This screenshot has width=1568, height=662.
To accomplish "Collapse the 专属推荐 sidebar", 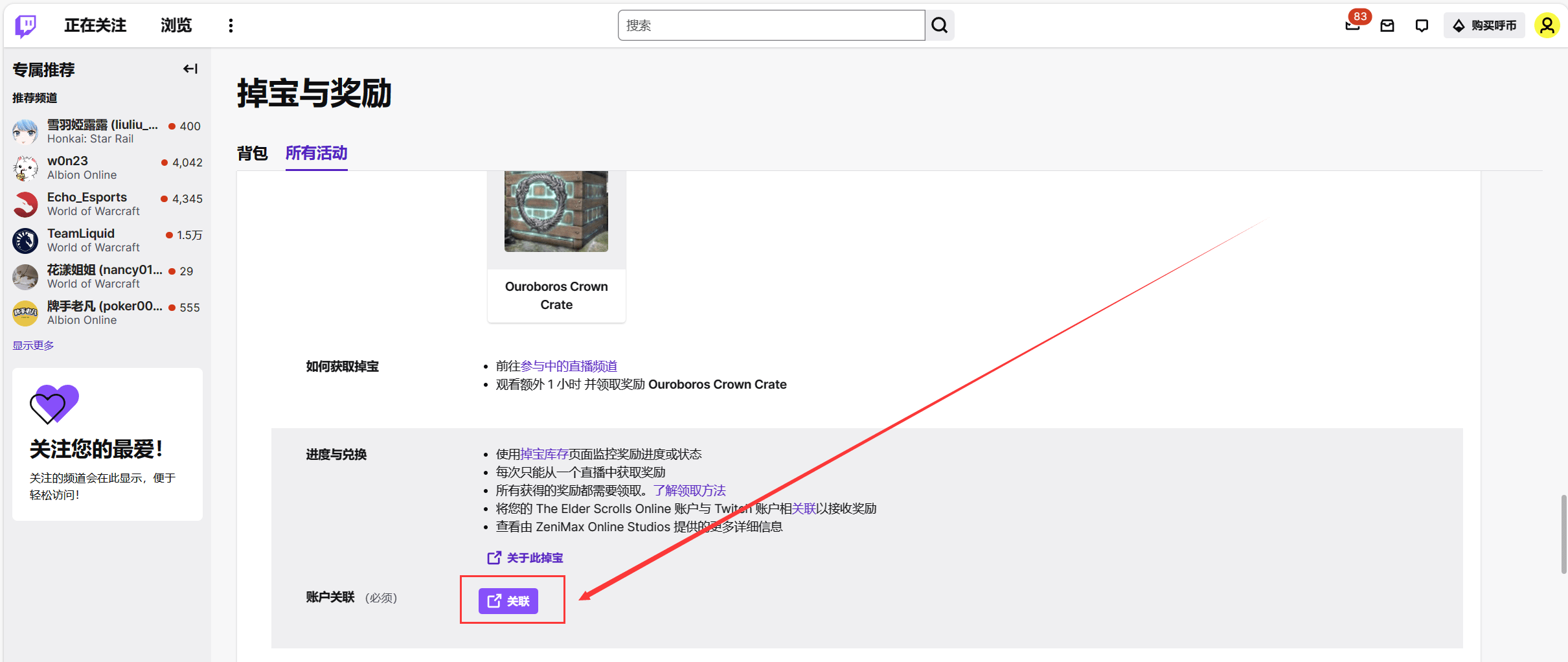I will tap(190, 68).
